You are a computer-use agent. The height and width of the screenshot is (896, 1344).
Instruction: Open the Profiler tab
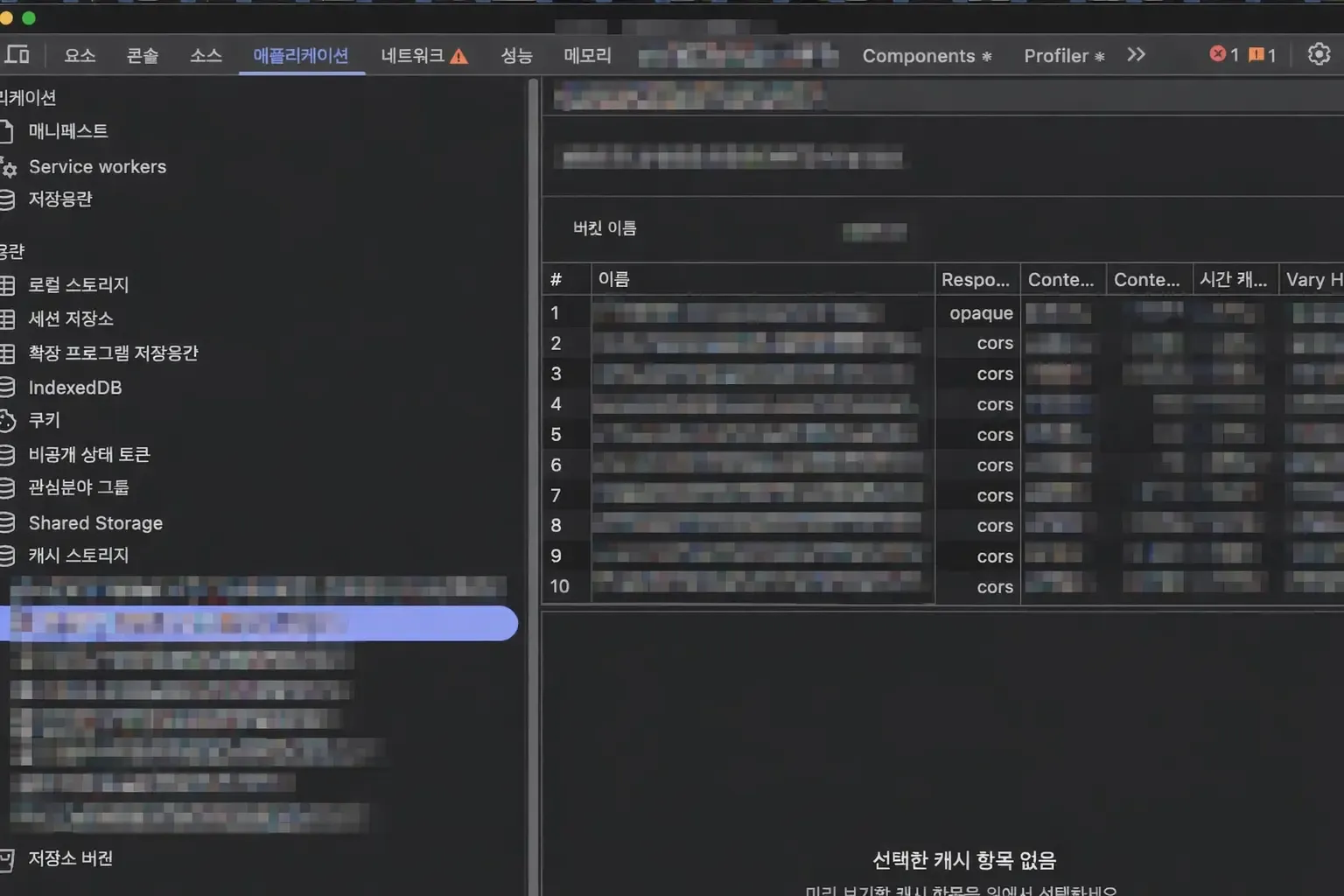[1057, 55]
